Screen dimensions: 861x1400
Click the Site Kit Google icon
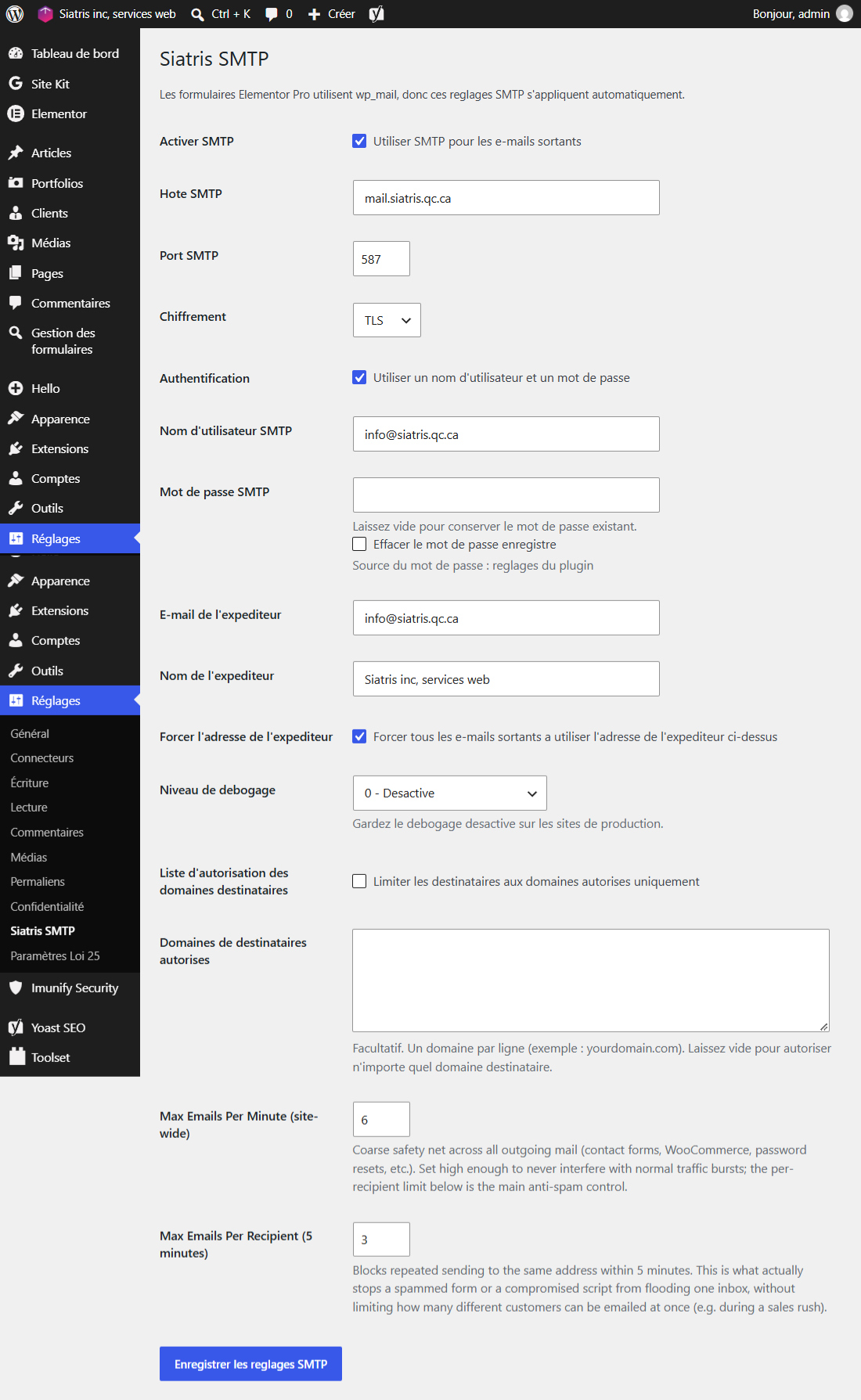[x=16, y=84]
